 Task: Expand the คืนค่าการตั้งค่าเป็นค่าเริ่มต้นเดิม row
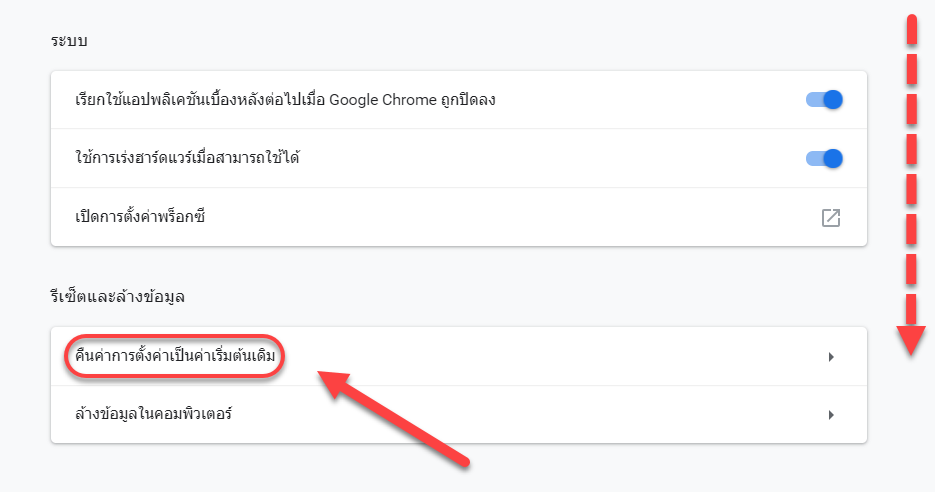(x=459, y=356)
